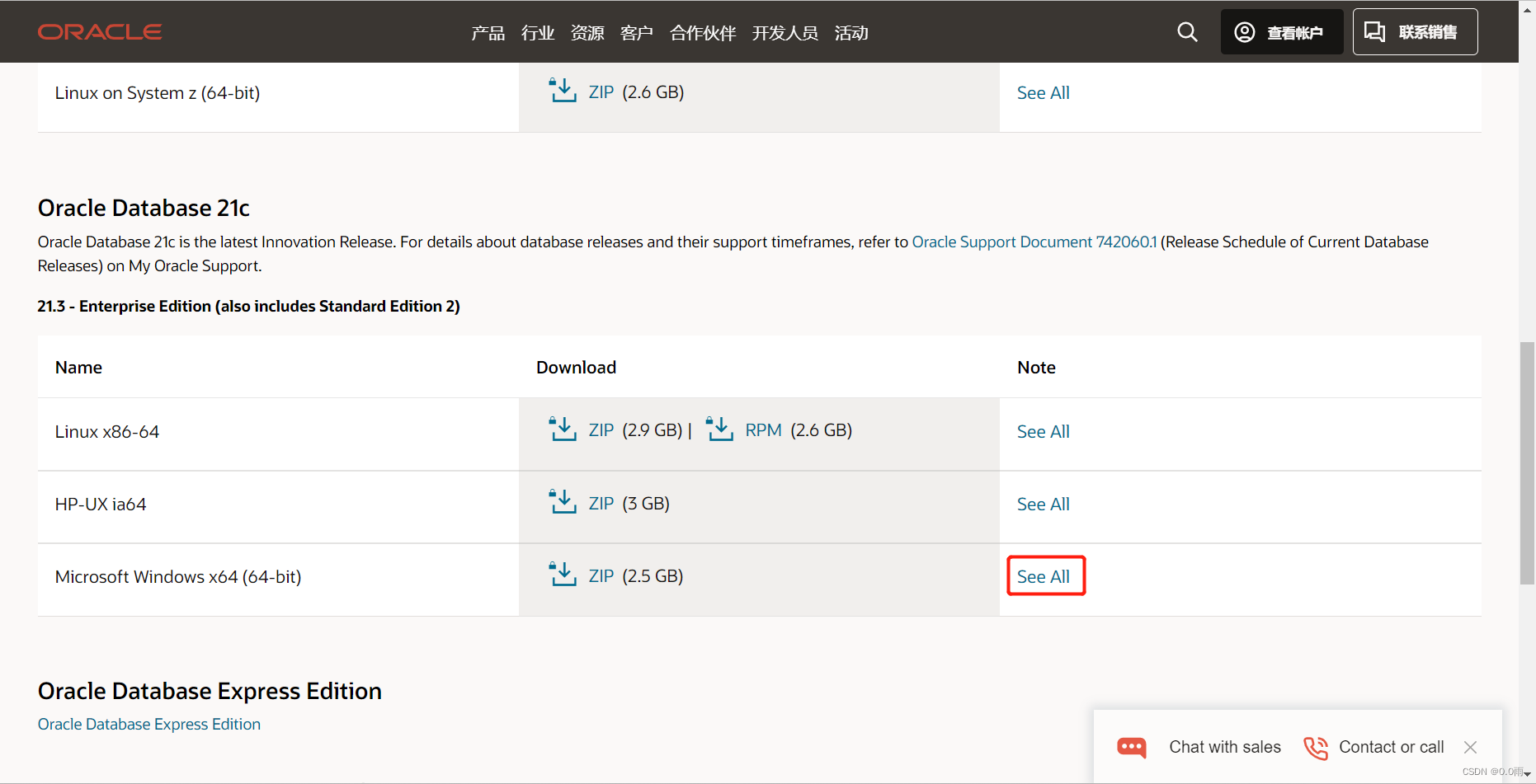Select the Oracle Database 21c heading
The image size is (1536, 784).
[144, 208]
